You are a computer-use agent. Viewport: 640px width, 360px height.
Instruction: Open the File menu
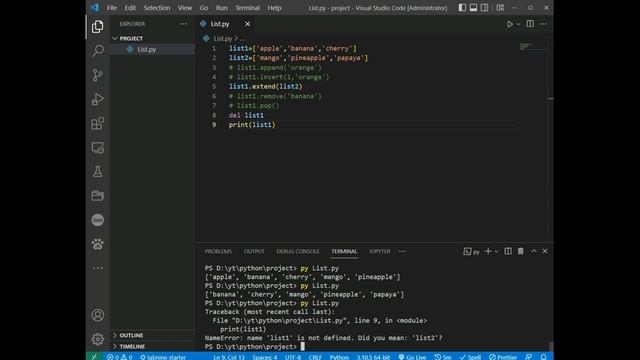(112, 8)
